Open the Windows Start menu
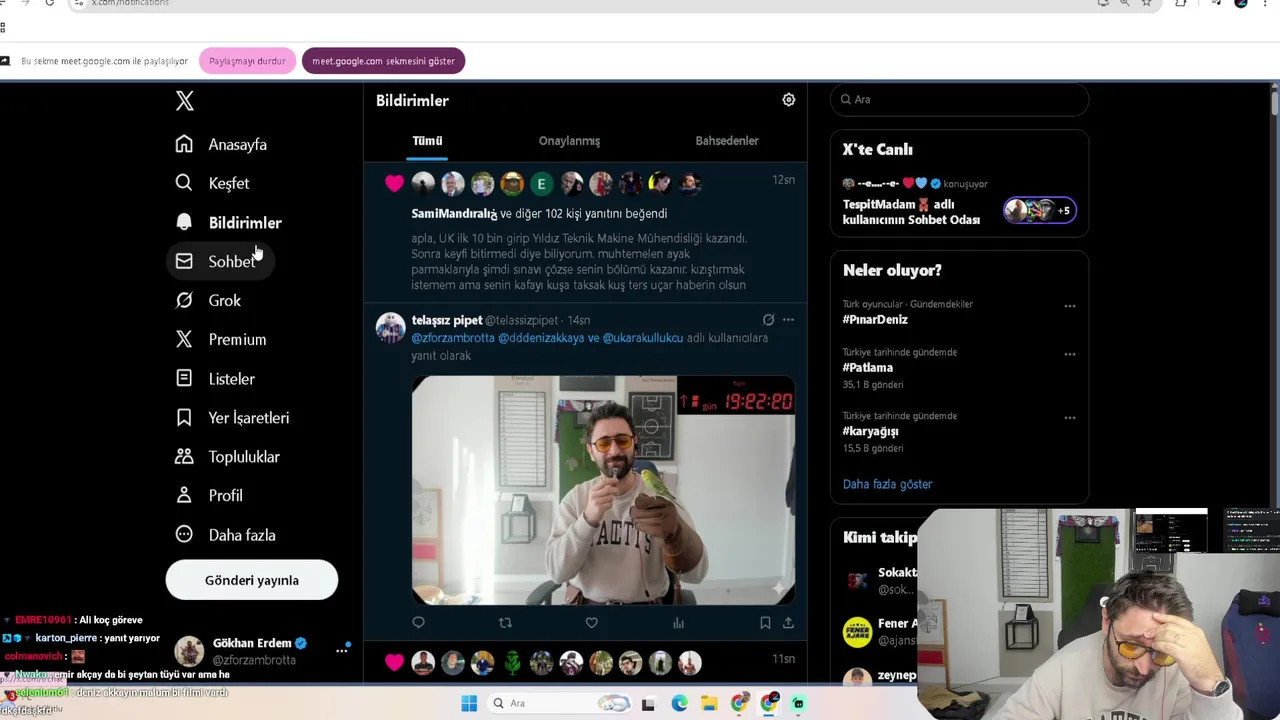 [469, 703]
